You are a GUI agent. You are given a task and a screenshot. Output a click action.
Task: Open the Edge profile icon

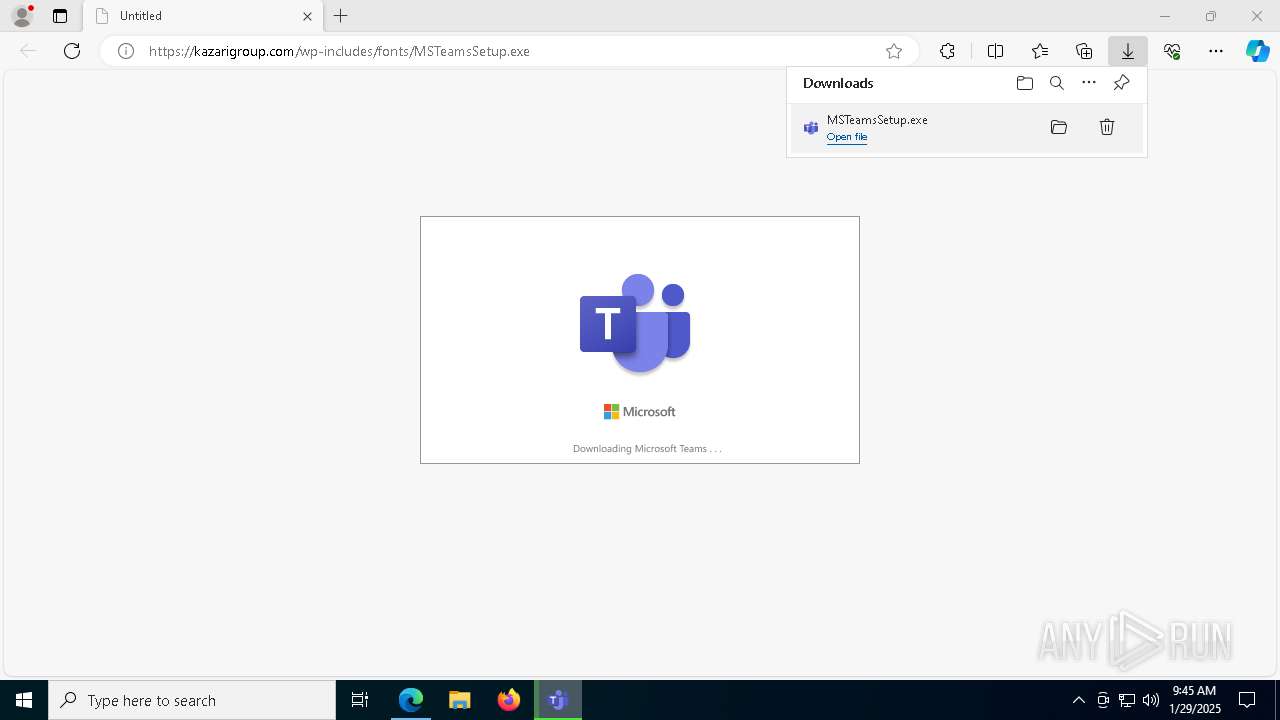coord(22,16)
